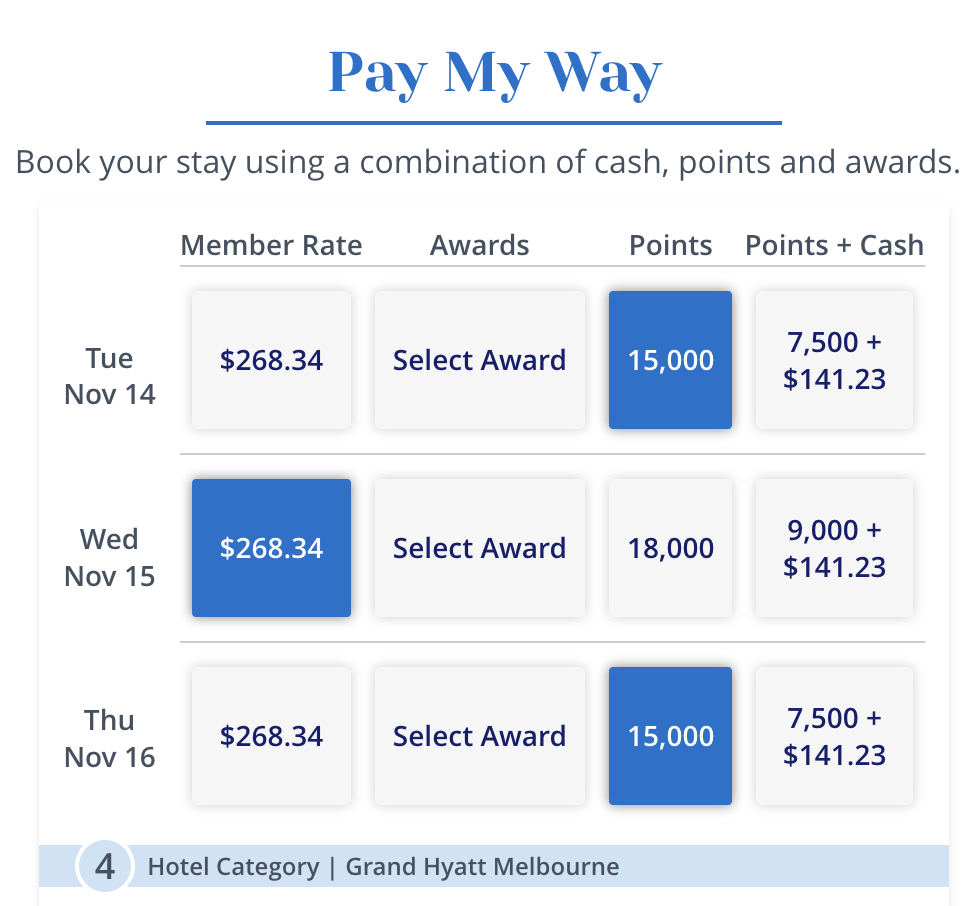The image size is (970, 906).
Task: Choose Select Award for Tue Nov 14
Action: point(479,360)
